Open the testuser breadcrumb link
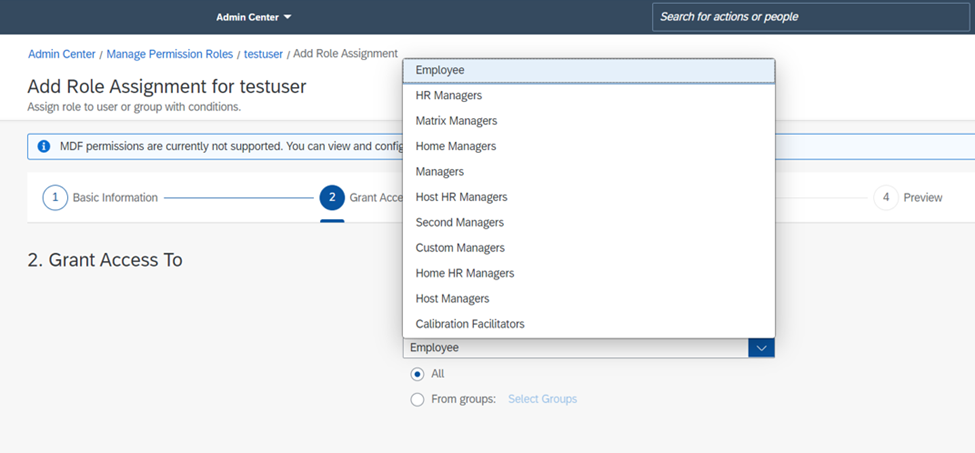The height and width of the screenshot is (453, 975). pyautogui.click(x=263, y=54)
